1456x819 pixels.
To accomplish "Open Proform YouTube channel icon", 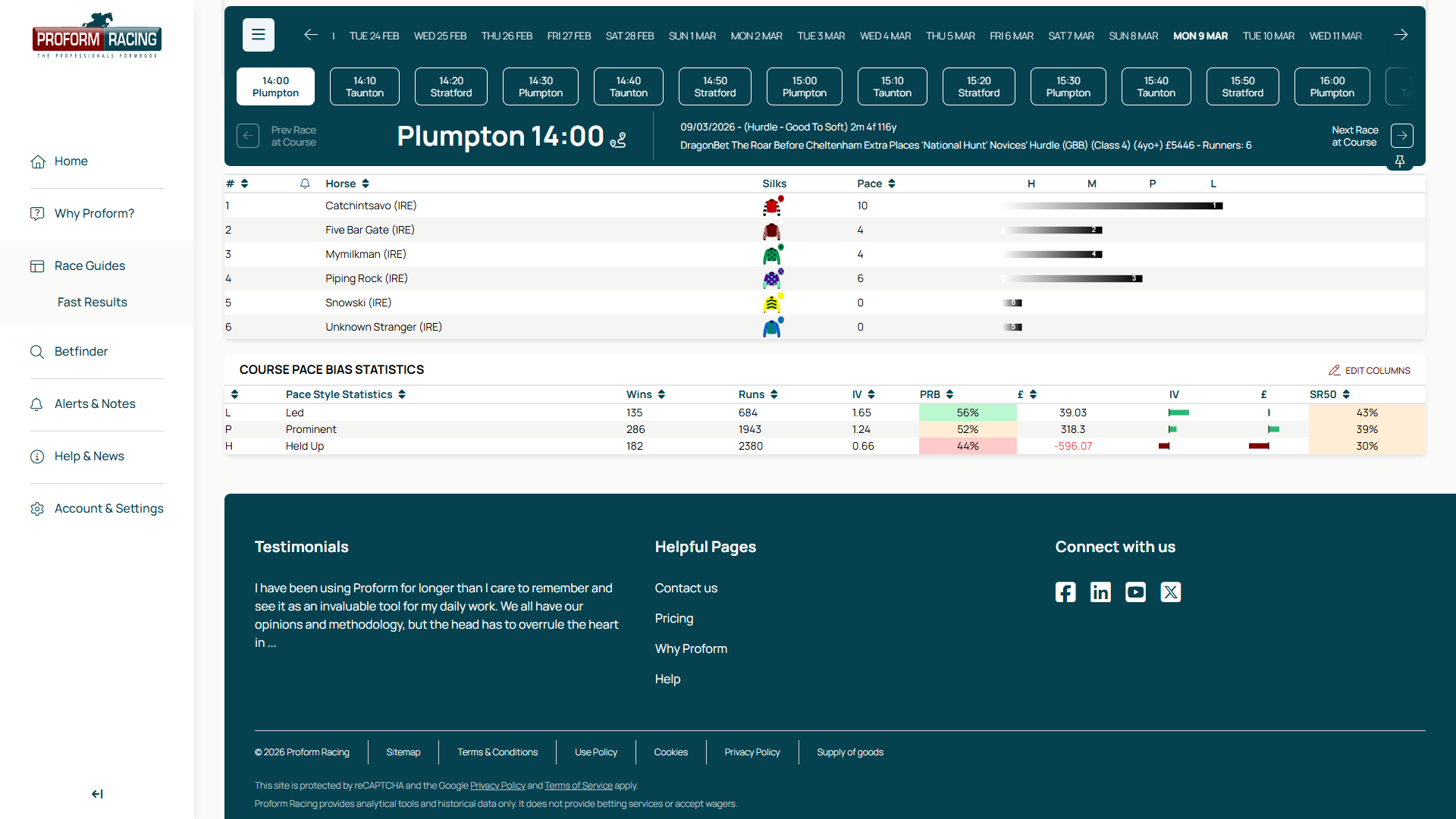I will coord(1135,592).
